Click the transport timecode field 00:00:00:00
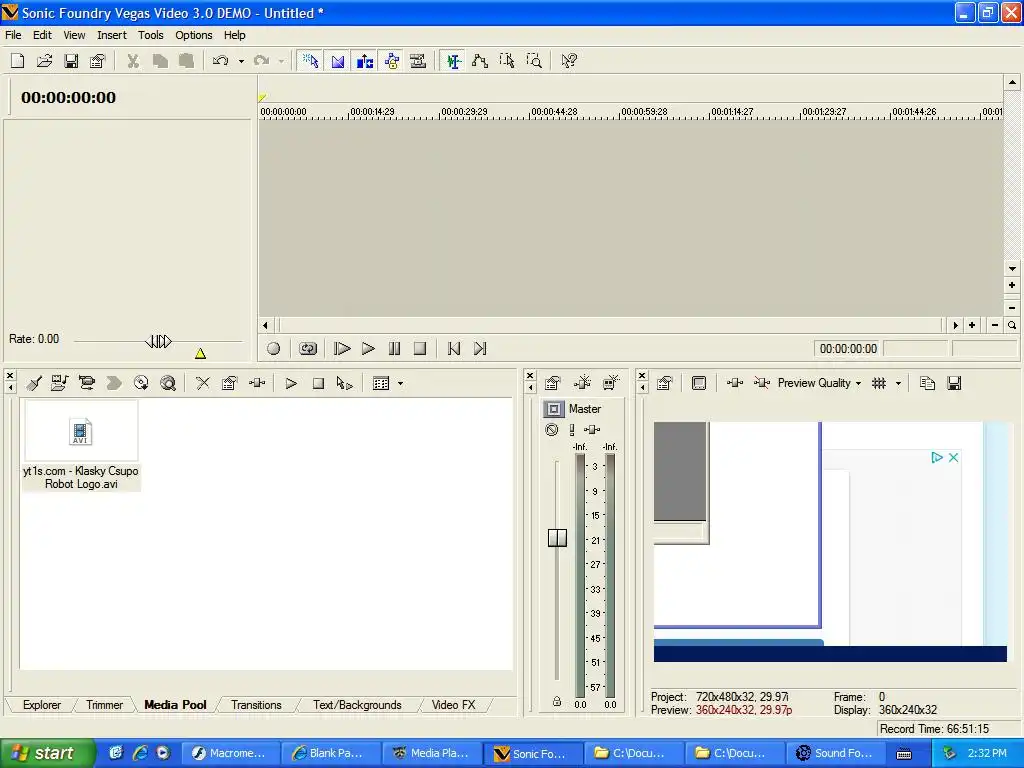 pyautogui.click(x=848, y=349)
